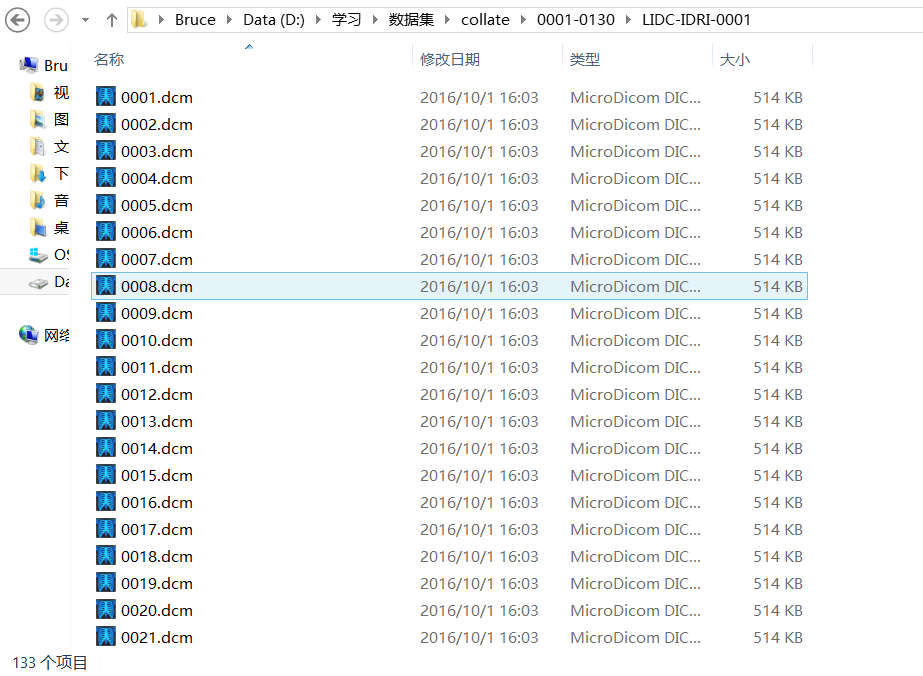Viewport: 923px width, 676px height.
Task: Click the type cell of 0010.dcm
Action: (x=636, y=341)
